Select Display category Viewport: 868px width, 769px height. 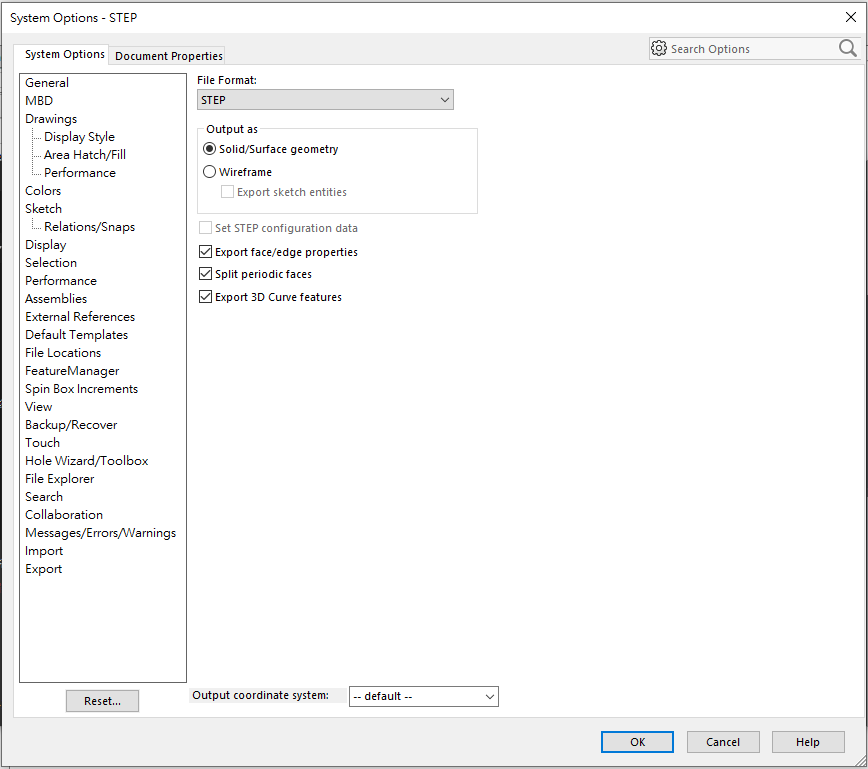45,245
